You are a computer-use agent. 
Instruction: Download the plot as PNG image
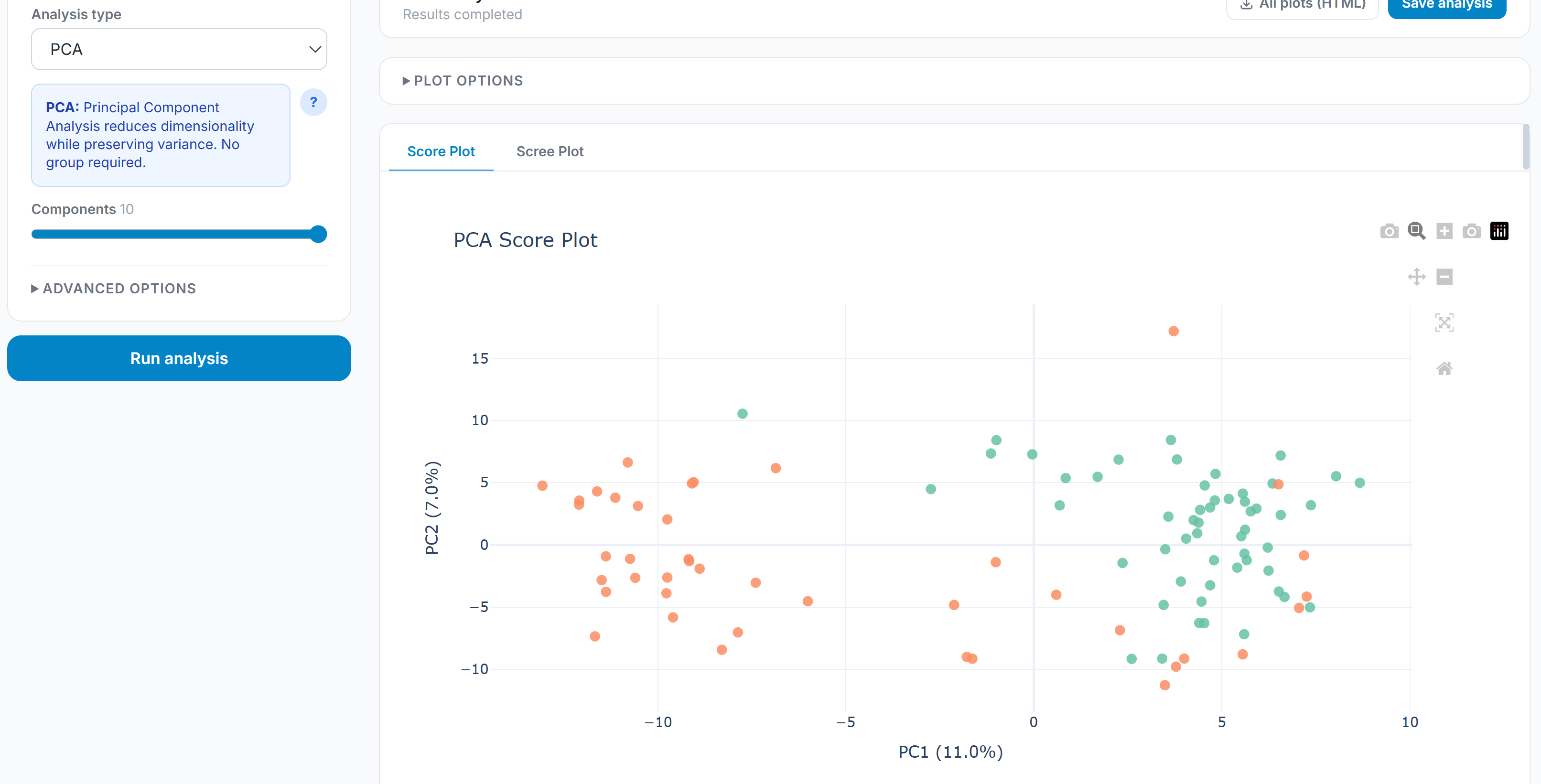click(x=1389, y=231)
